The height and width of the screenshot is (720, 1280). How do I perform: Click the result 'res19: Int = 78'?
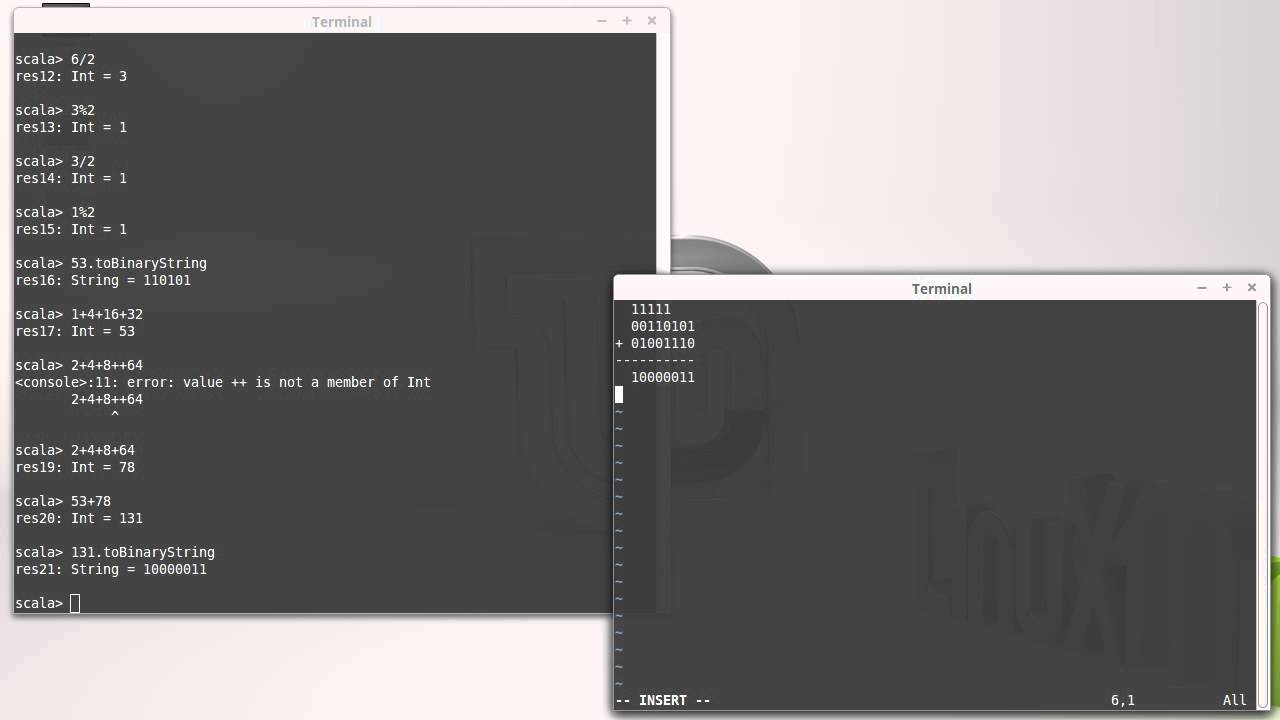pyautogui.click(x=75, y=467)
